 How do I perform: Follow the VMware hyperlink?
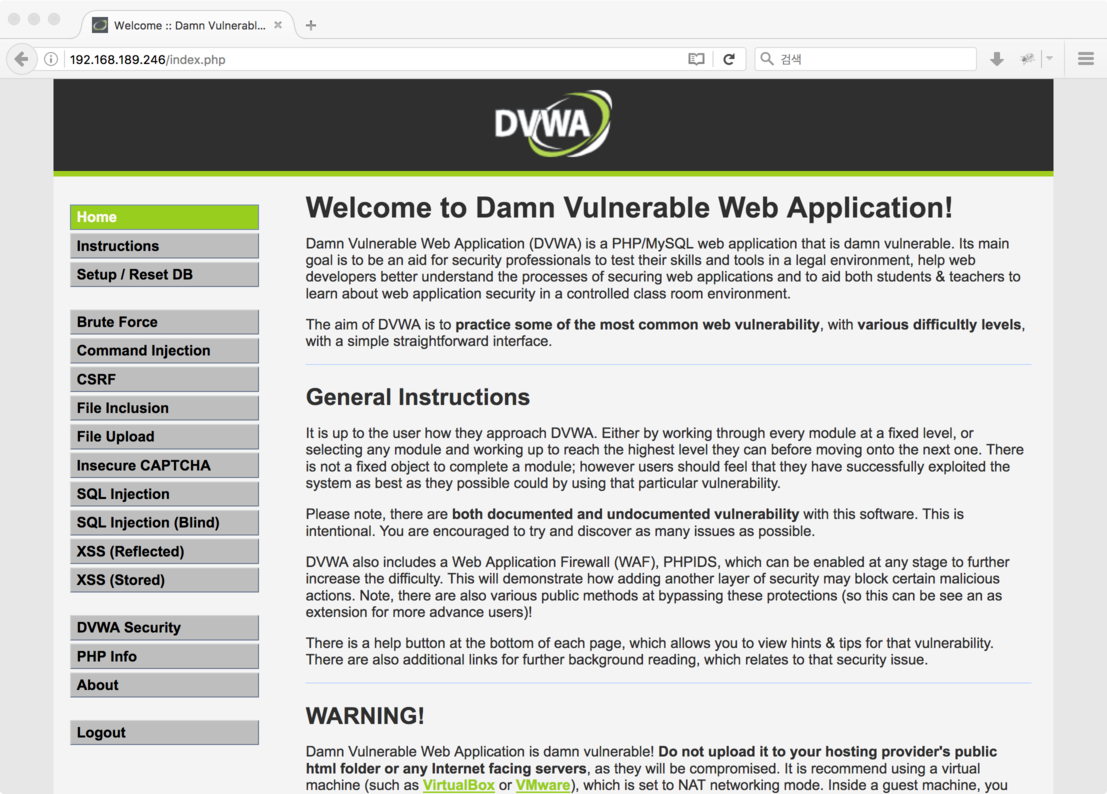[x=542, y=785]
